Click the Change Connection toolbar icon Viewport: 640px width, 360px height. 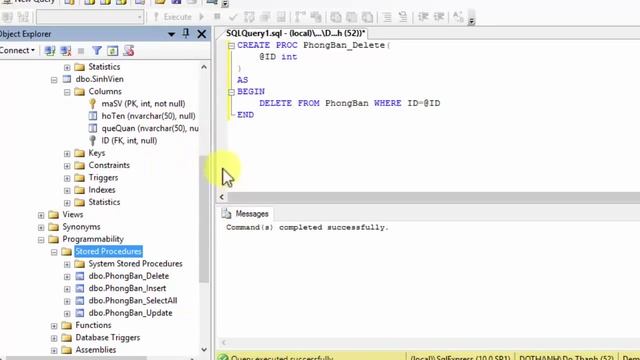point(23,17)
